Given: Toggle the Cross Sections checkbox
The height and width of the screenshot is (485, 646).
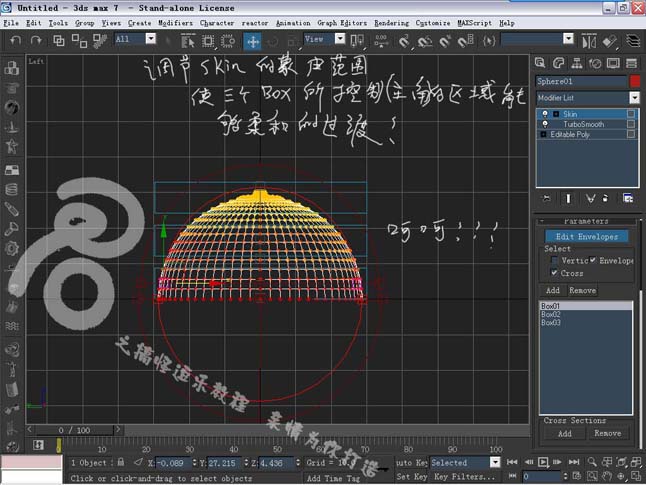Looking at the screenshot, I should (x=554, y=273).
